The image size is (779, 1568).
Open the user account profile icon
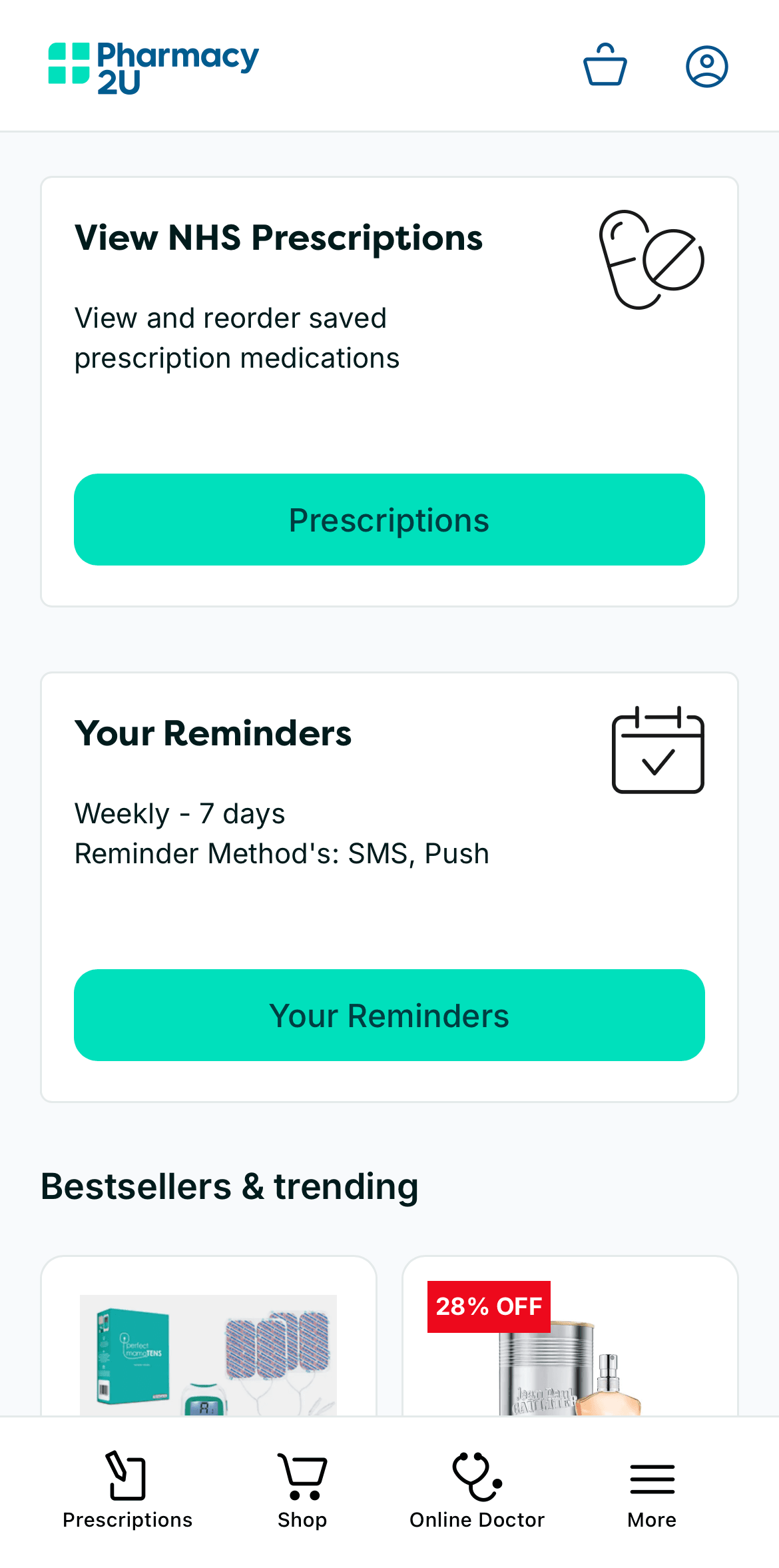[707, 65]
